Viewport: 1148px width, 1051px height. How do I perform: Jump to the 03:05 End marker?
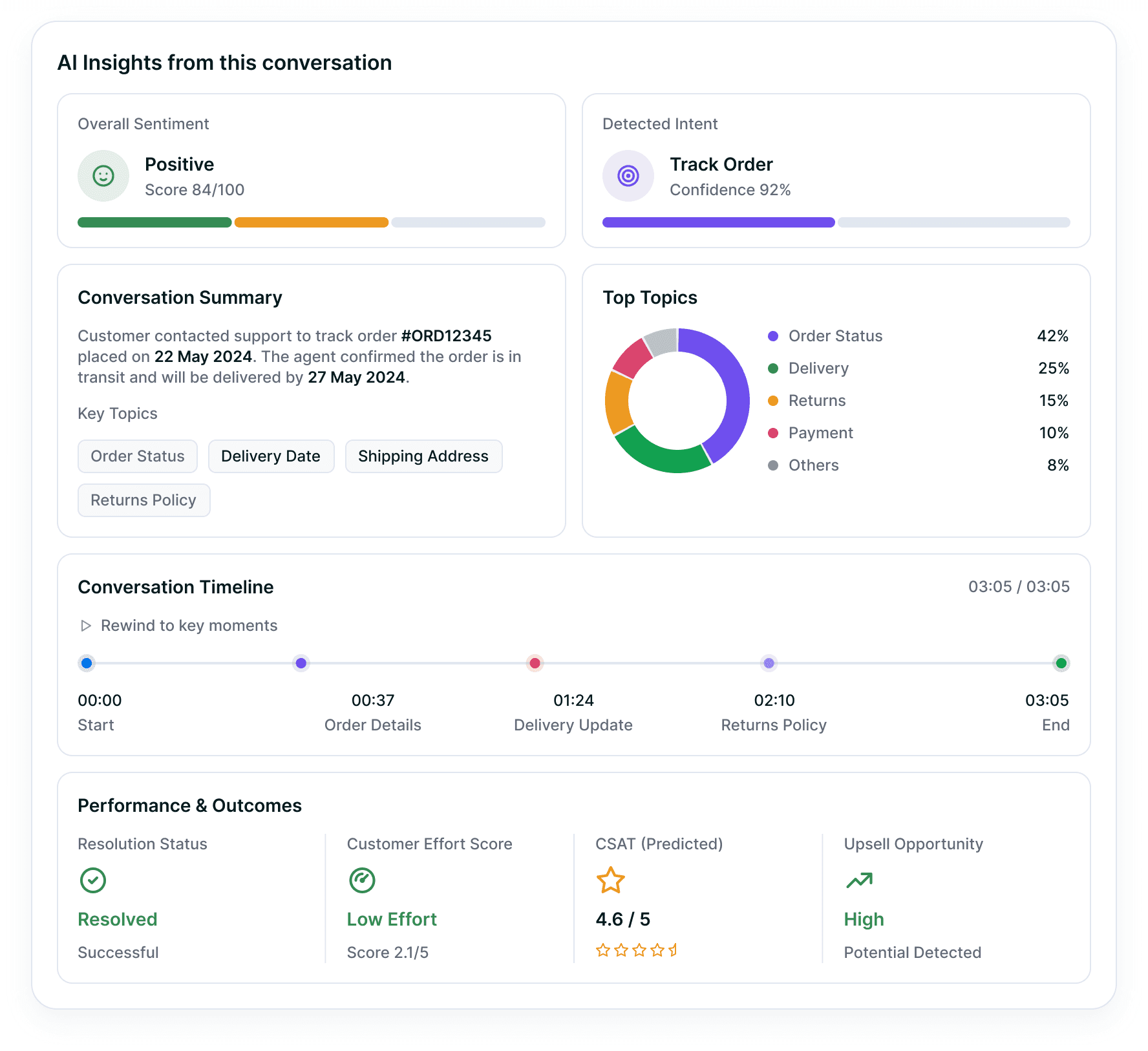click(1061, 663)
